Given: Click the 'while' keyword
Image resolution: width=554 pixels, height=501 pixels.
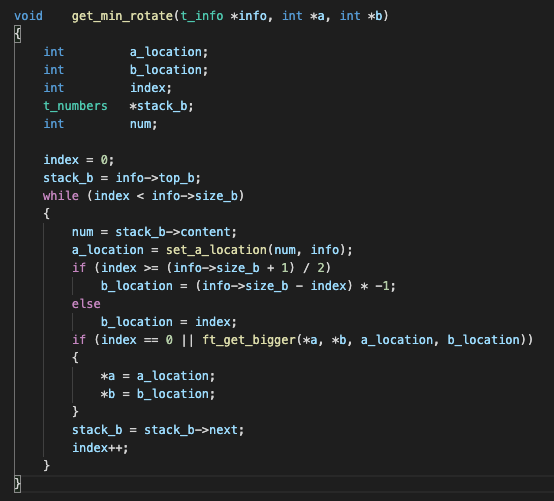Looking at the screenshot, I should tap(61, 196).
